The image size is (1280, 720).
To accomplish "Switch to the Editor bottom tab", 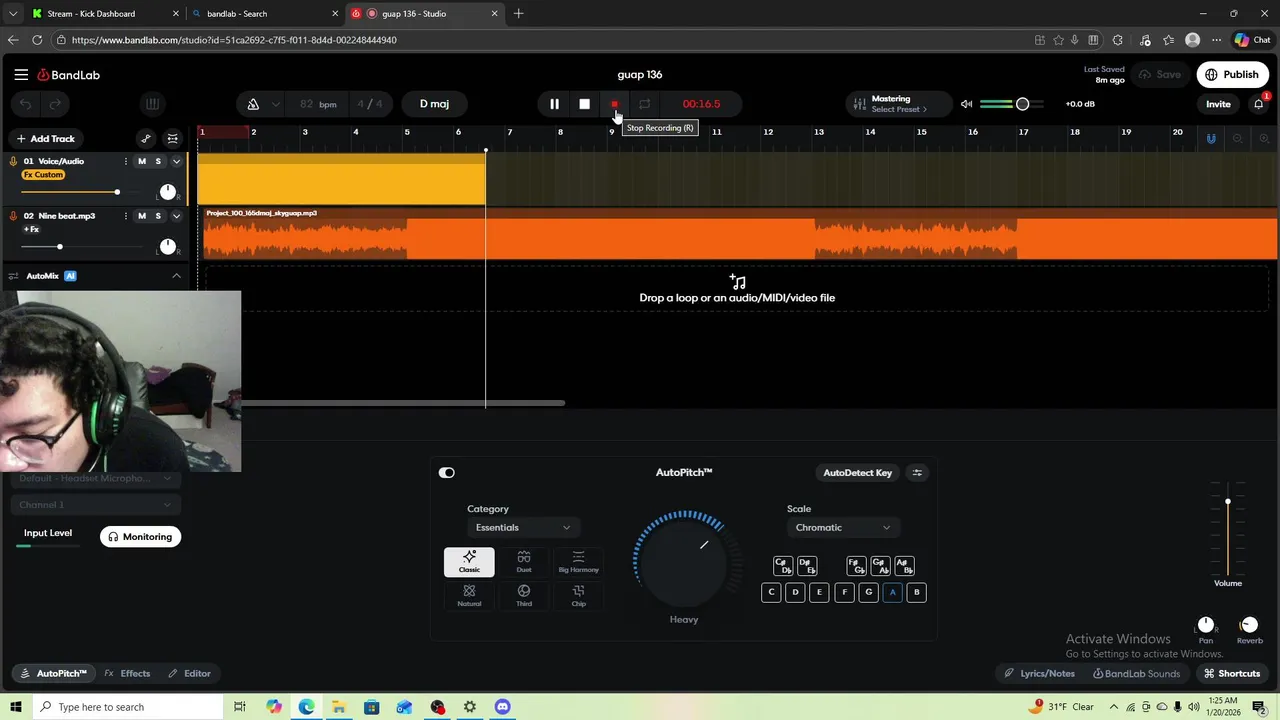I will [x=189, y=674].
